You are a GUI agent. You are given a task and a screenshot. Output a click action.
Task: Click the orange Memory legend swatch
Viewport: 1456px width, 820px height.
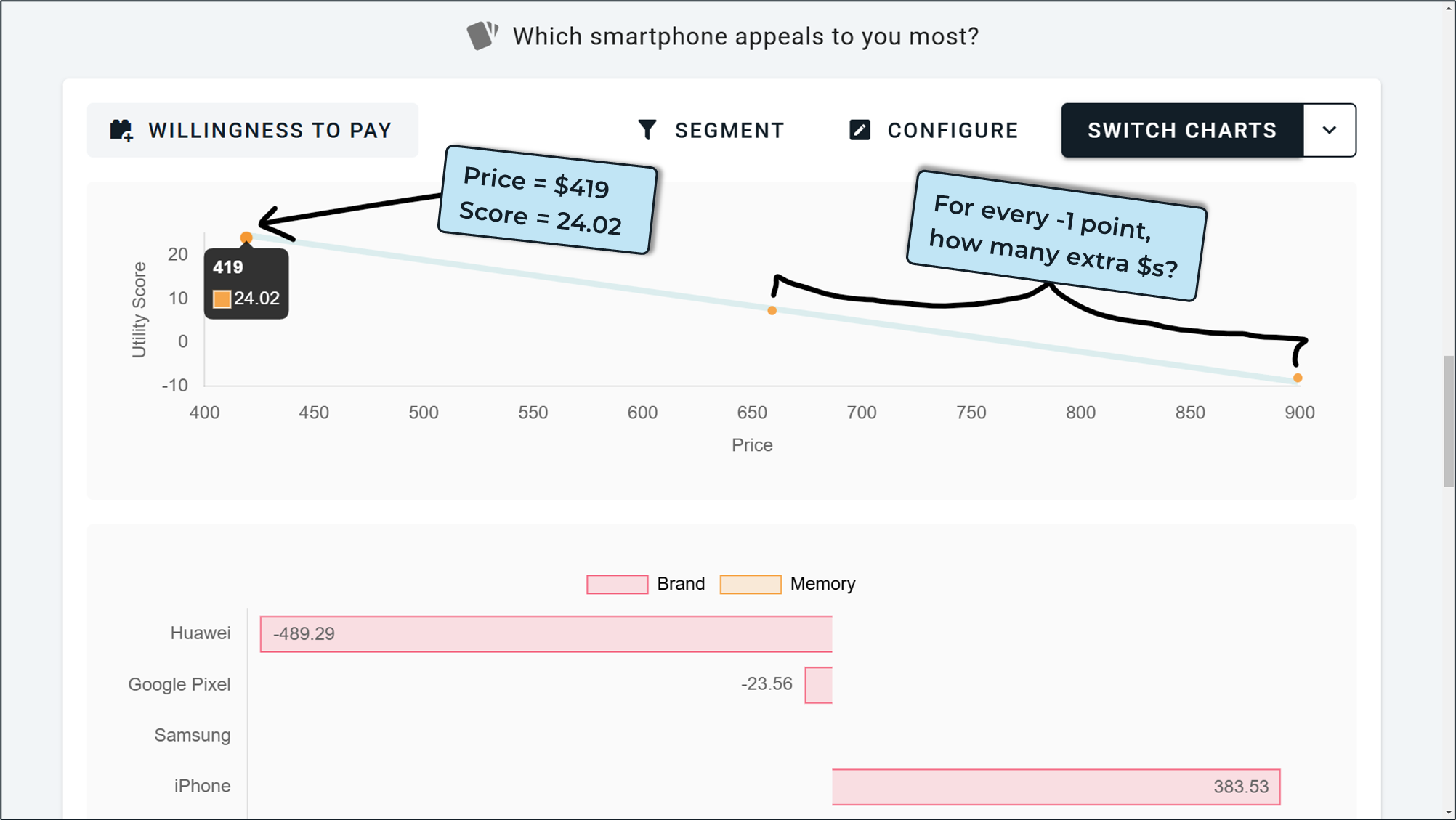click(x=751, y=584)
